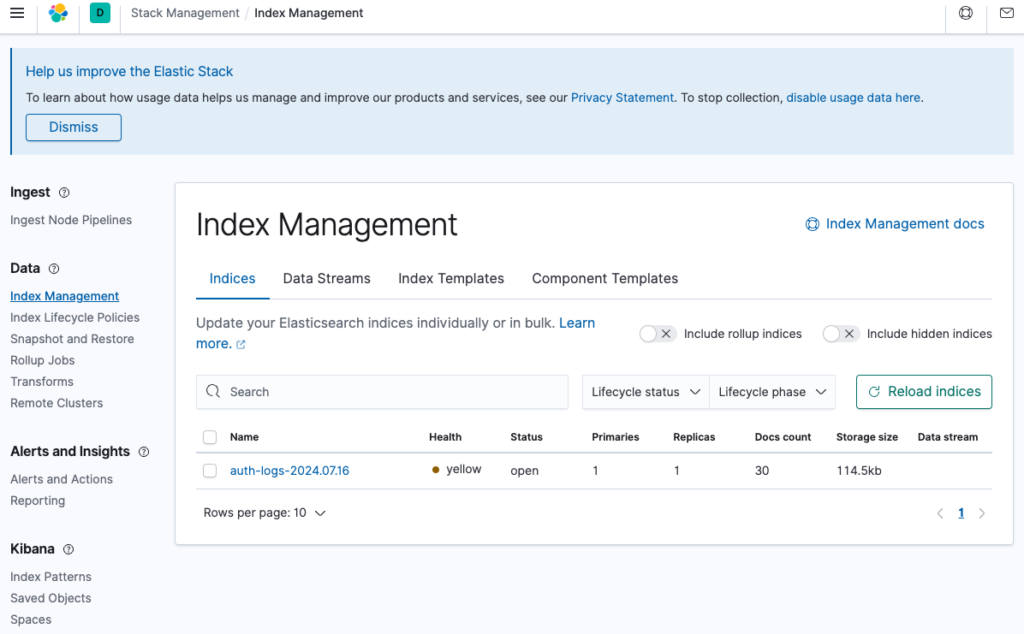This screenshot has height=634, width=1024.
Task: Open the Privacy Statement link
Action: click(x=622, y=97)
